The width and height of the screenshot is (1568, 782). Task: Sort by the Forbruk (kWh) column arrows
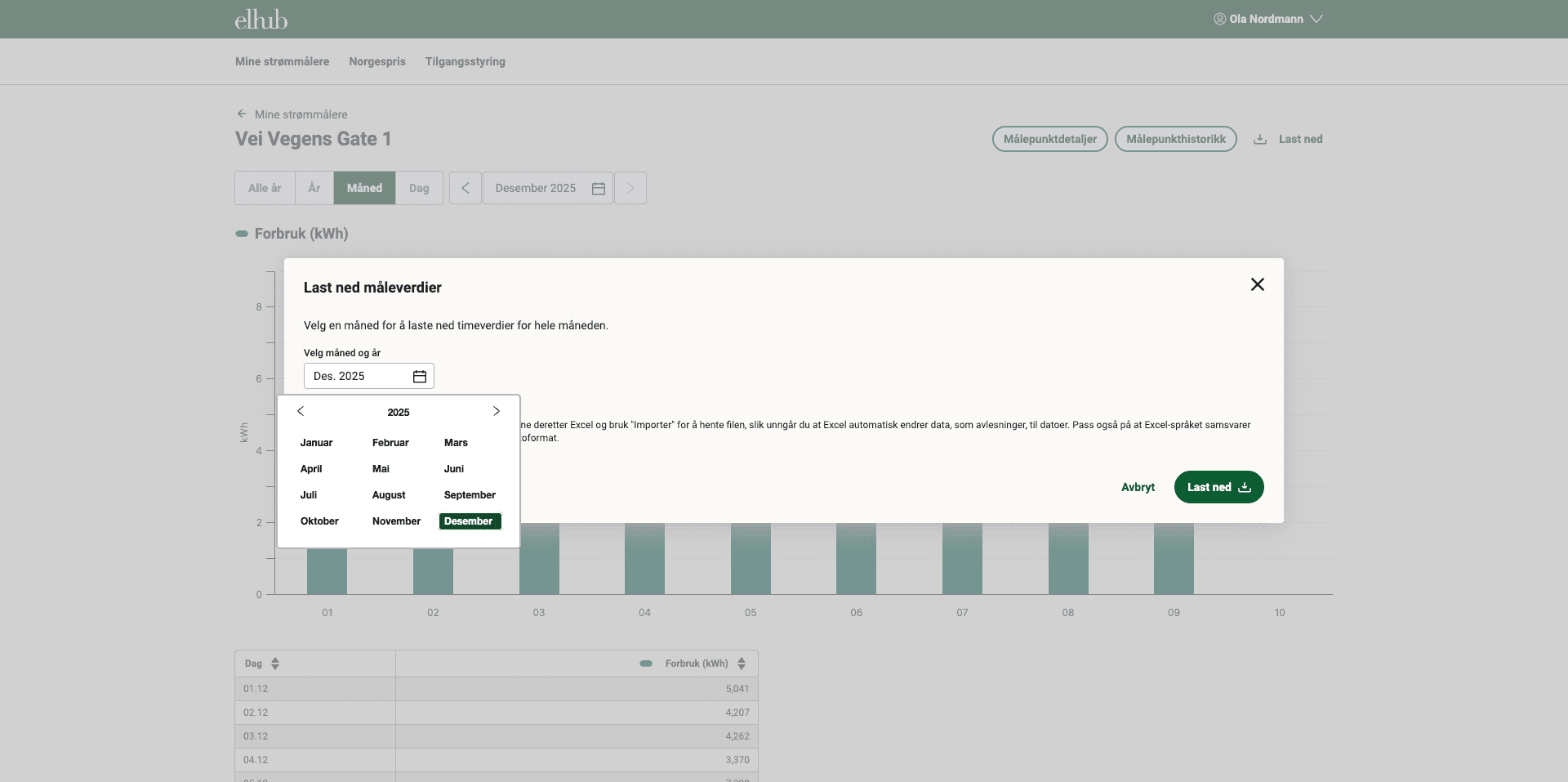coord(742,664)
